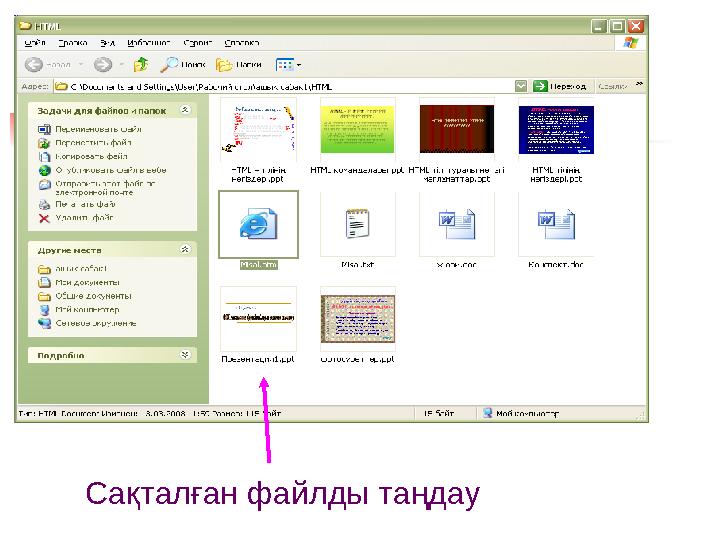The height and width of the screenshot is (540, 720).
Task: Select the Notepad .txt file icon
Action: click(x=358, y=224)
